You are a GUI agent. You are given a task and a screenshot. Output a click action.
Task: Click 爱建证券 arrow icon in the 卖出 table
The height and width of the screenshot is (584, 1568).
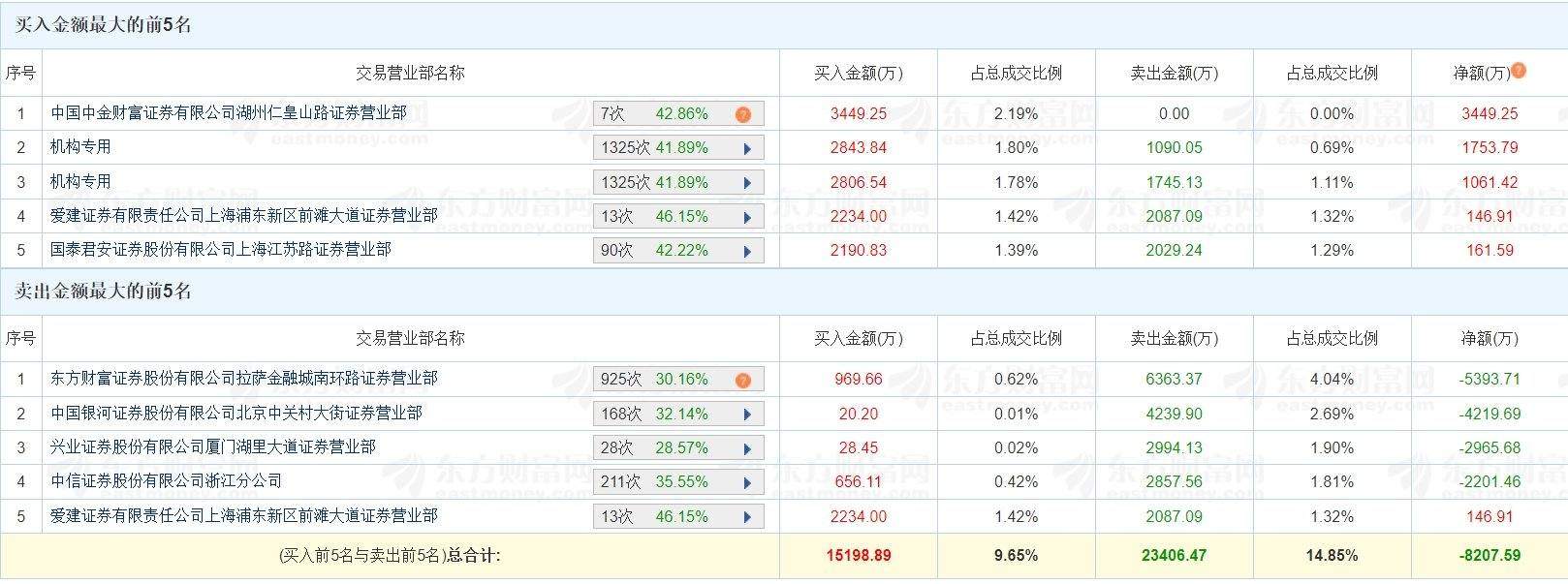coord(747,517)
